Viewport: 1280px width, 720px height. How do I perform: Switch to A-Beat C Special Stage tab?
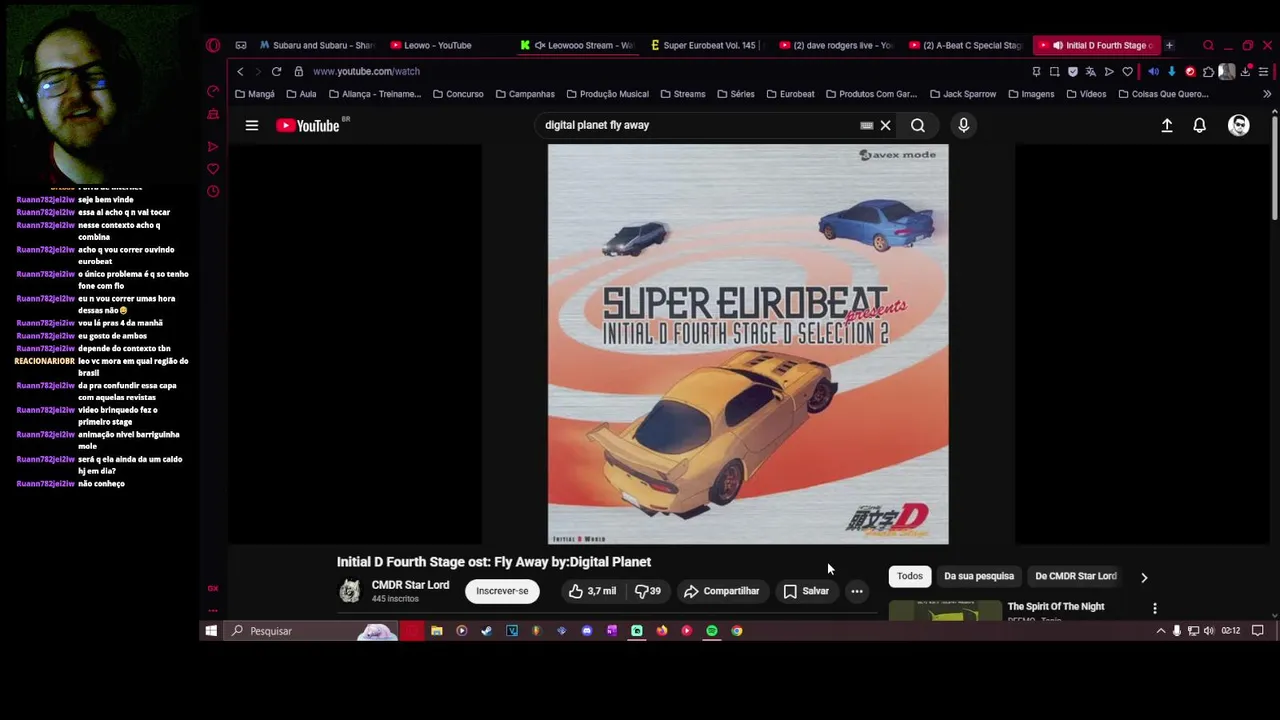coord(965,45)
